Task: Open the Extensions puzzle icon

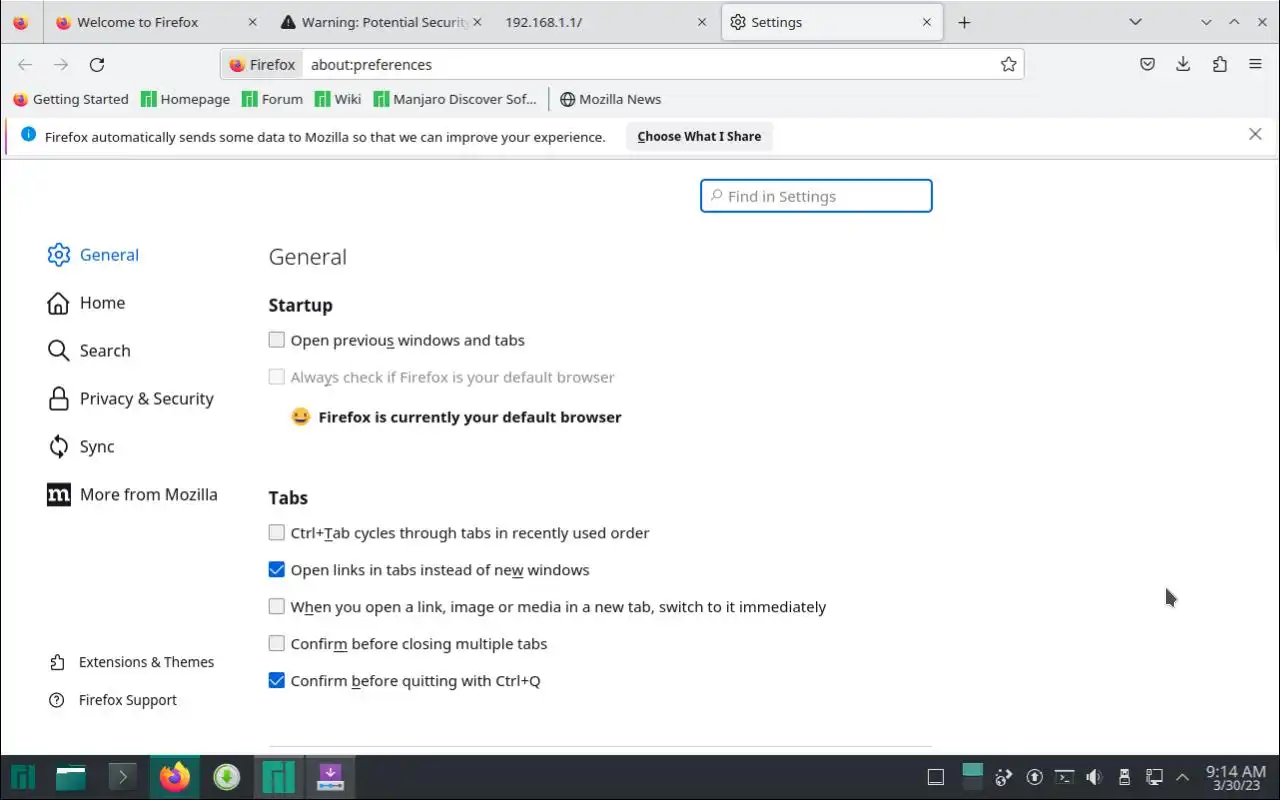Action: [x=1219, y=64]
